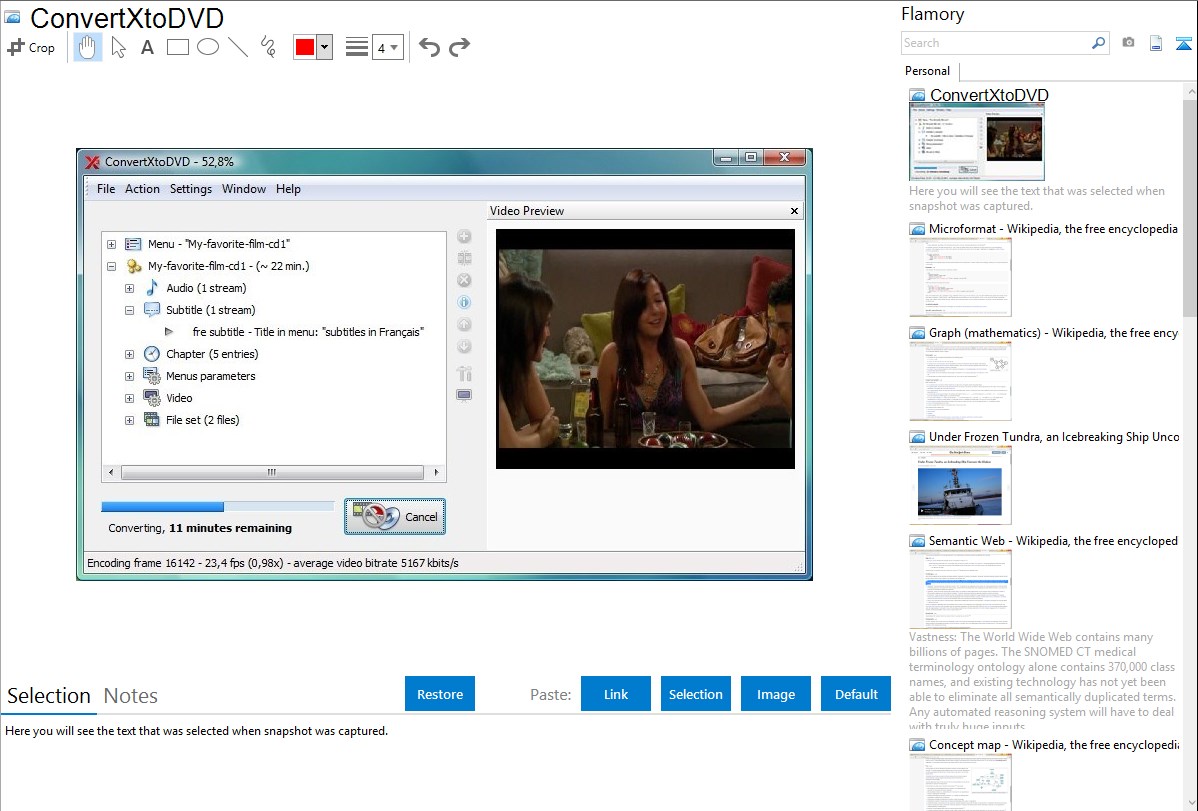Click the Link paste button
Screen dimensions: 1198x811
click(x=616, y=694)
